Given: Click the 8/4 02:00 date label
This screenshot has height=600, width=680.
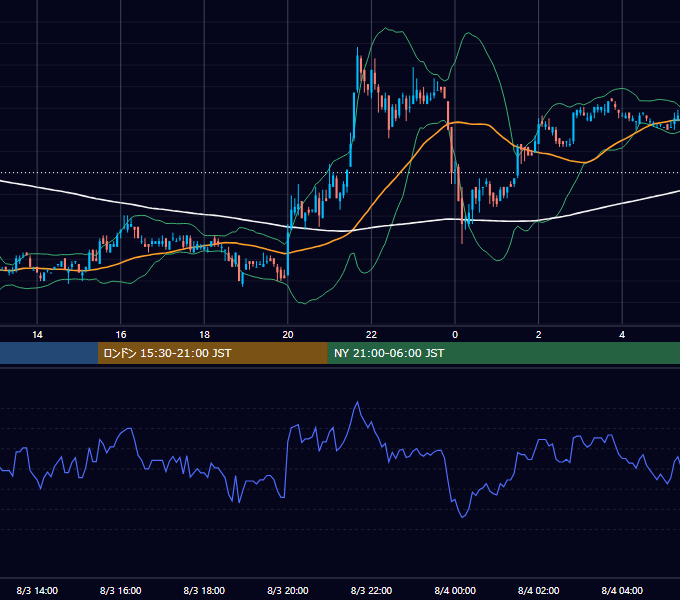Looking at the screenshot, I should (538, 590).
